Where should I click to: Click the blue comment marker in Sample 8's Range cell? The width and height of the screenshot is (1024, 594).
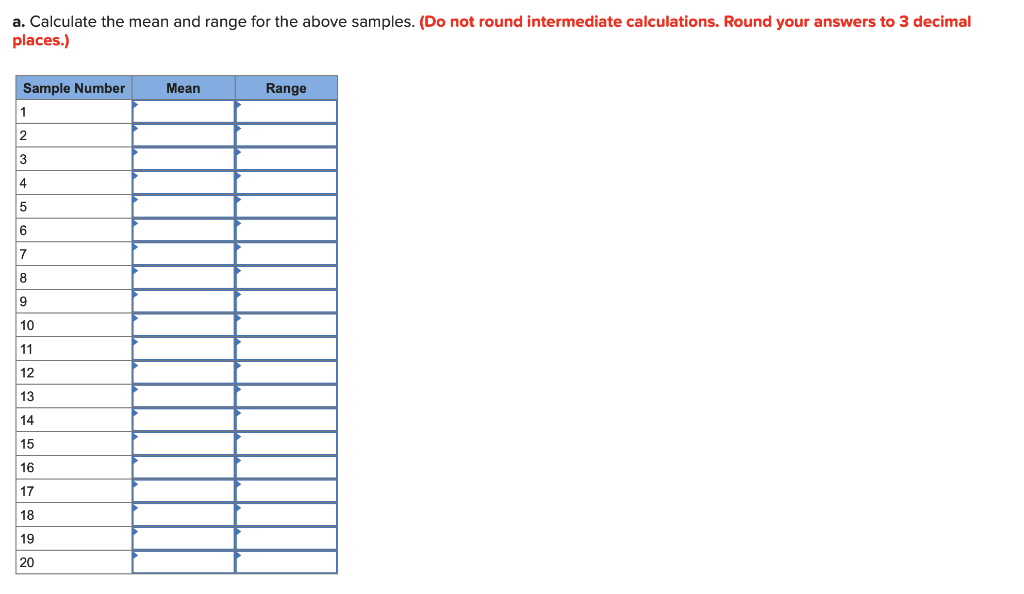(x=238, y=273)
